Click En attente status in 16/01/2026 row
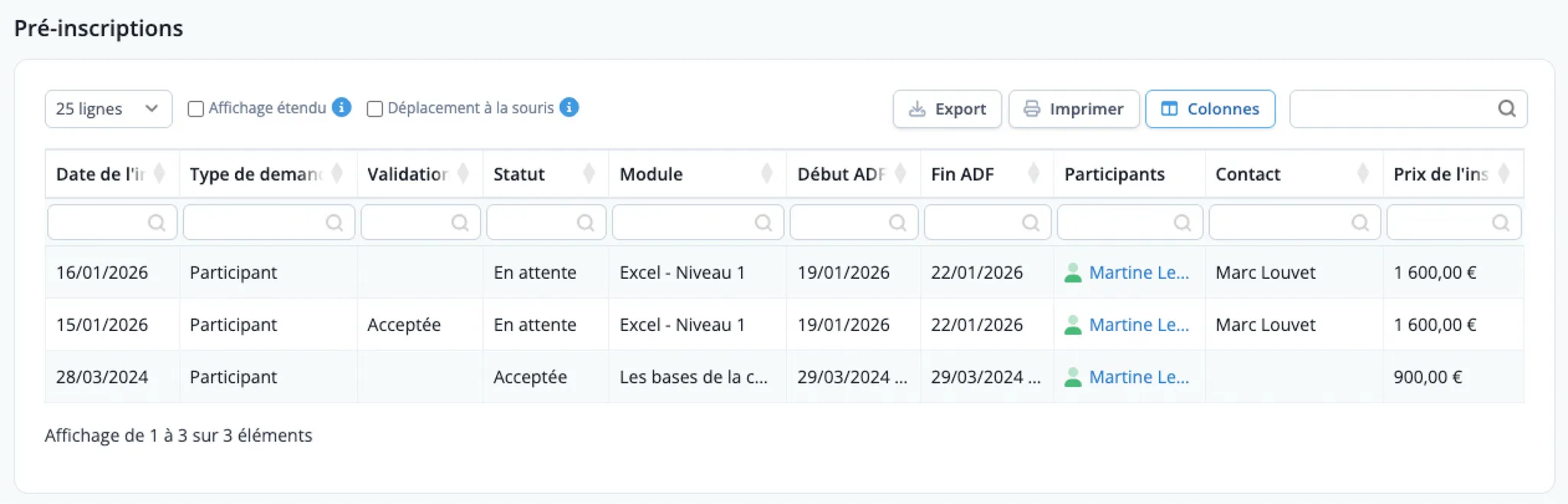Image resolution: width=1568 pixels, height=504 pixels. [x=535, y=273]
